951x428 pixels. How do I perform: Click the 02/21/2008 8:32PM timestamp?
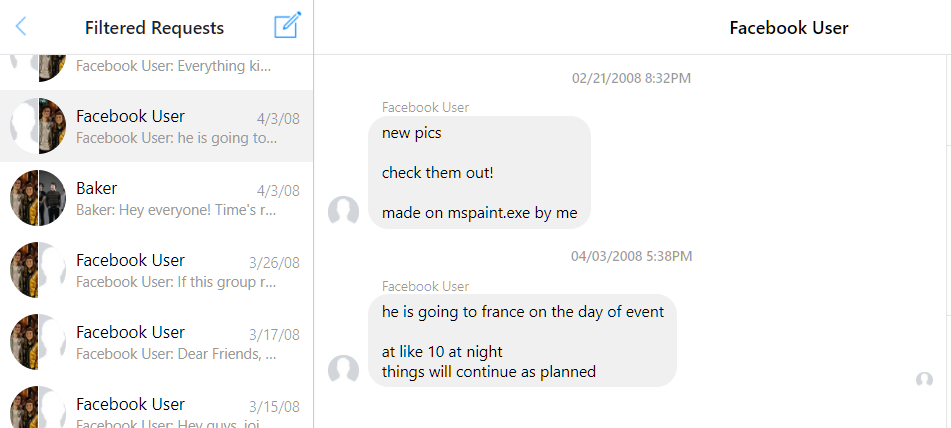point(631,78)
